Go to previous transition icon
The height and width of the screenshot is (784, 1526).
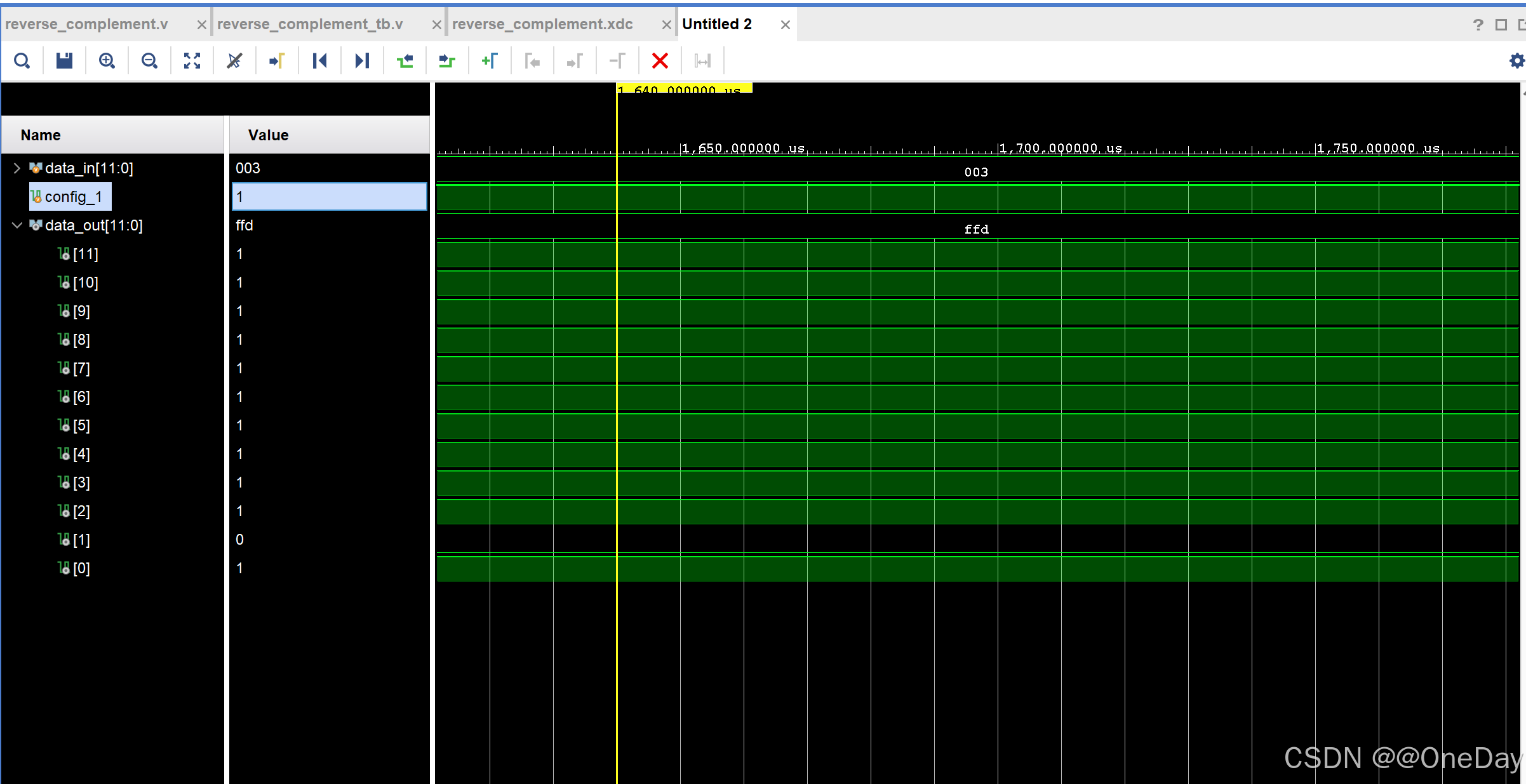[405, 61]
